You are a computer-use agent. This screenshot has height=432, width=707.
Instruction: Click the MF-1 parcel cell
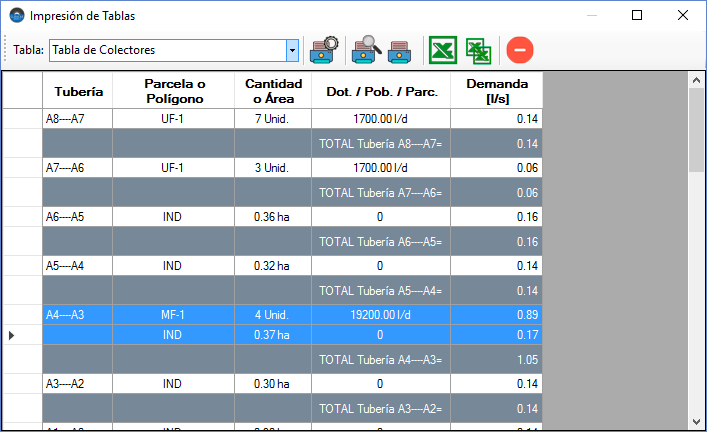(174, 315)
